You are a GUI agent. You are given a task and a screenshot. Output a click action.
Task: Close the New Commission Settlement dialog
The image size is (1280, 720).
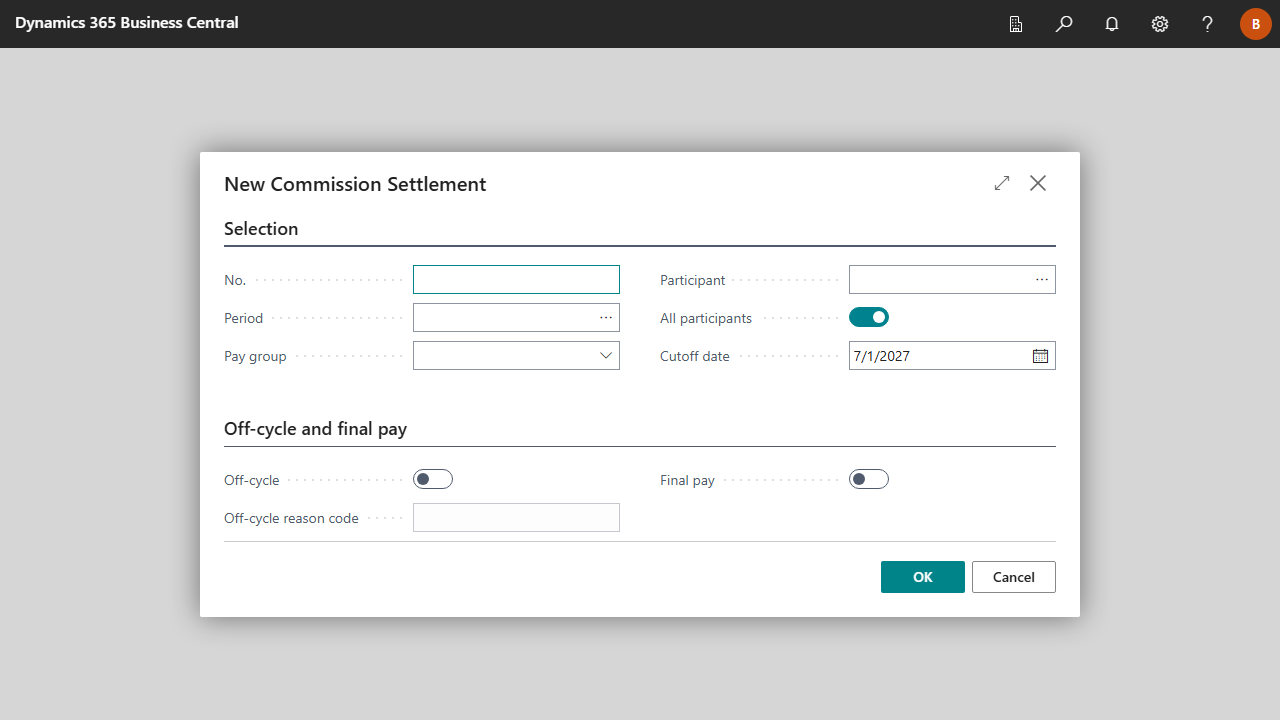(x=1038, y=183)
